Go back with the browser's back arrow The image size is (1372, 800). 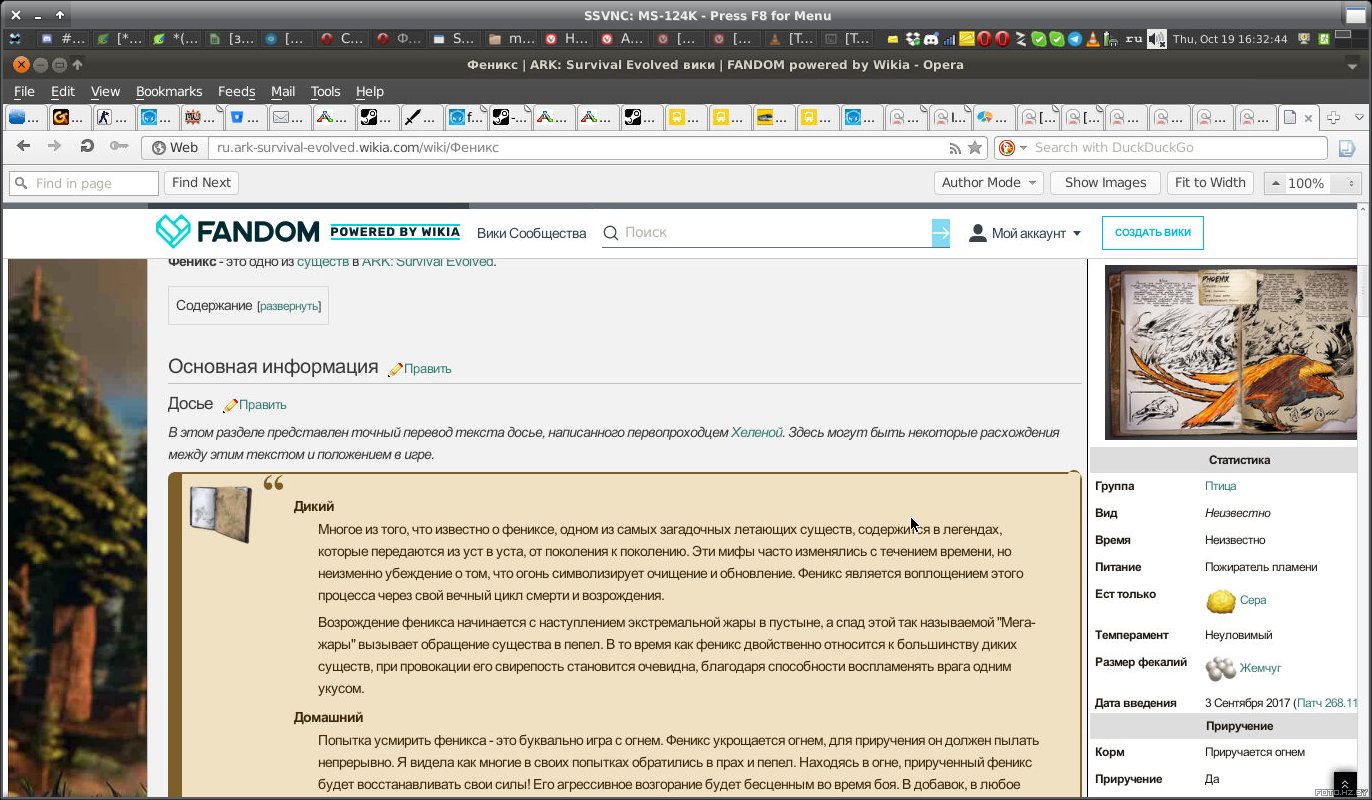coord(23,147)
